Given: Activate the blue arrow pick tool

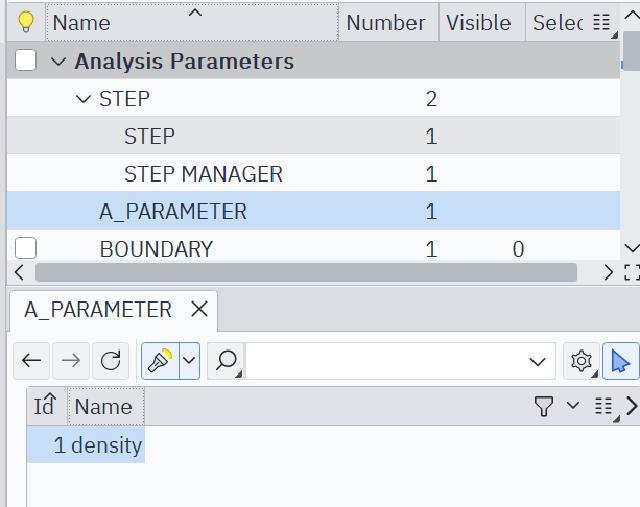Looking at the screenshot, I should tap(620, 361).
